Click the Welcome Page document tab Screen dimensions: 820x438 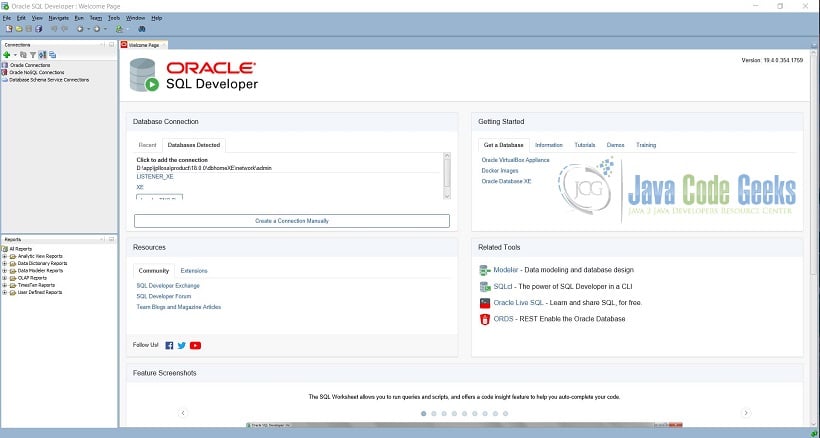[x=144, y=45]
